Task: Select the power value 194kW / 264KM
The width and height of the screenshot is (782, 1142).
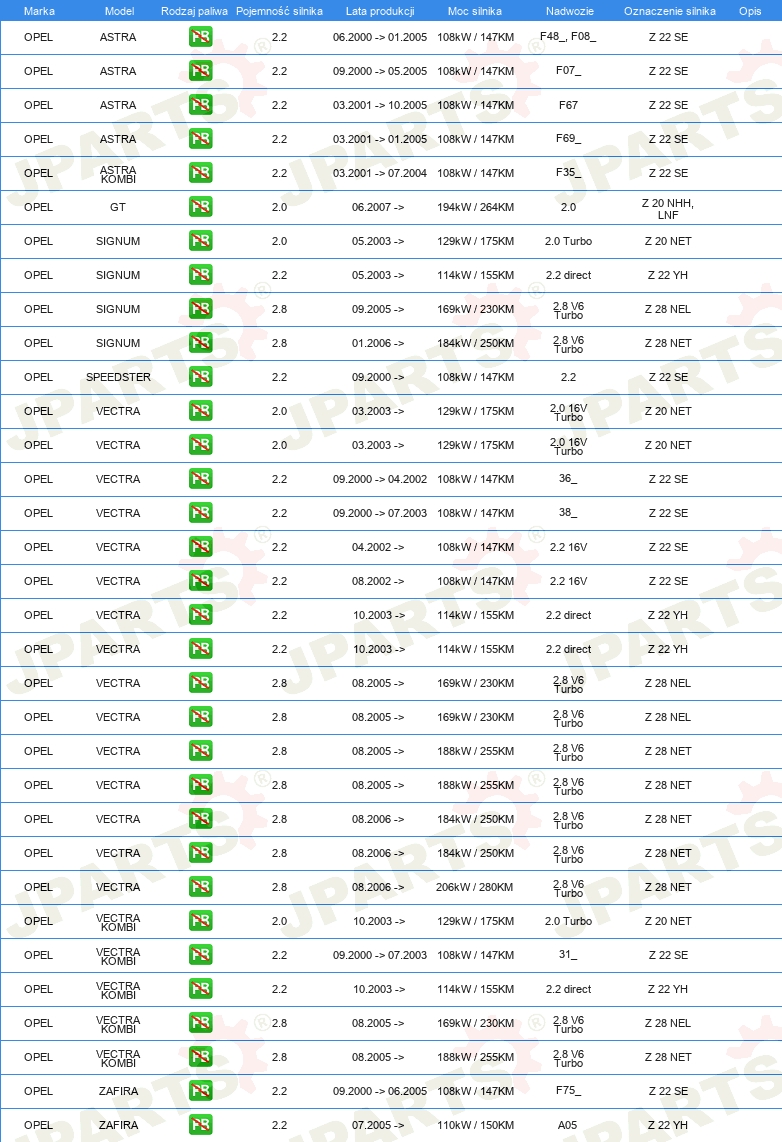Action: click(475, 207)
